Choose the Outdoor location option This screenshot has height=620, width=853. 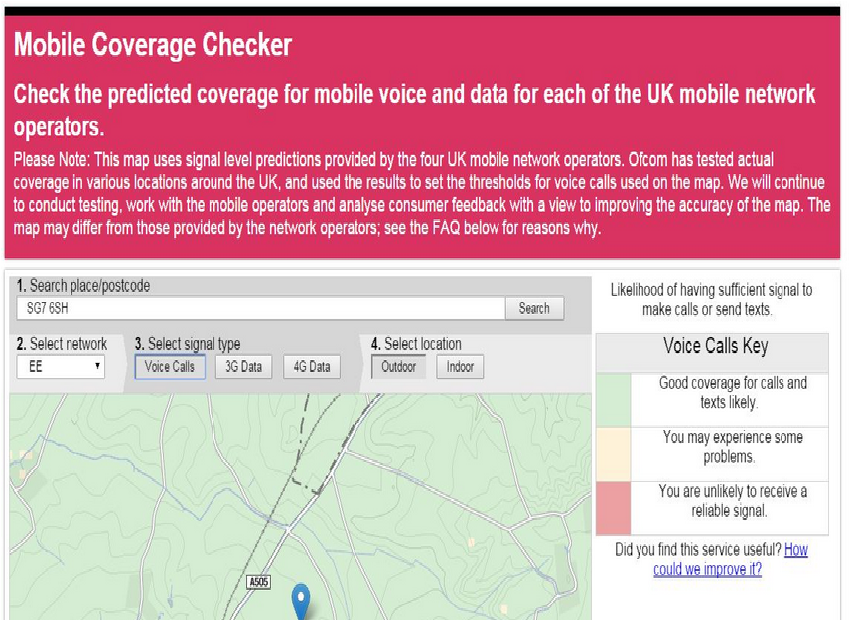point(399,367)
